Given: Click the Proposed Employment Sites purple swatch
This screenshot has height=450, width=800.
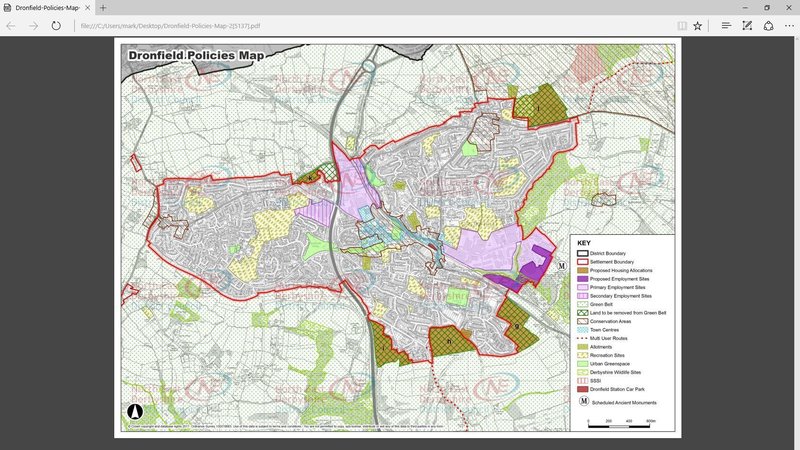Looking at the screenshot, I should coord(583,279).
